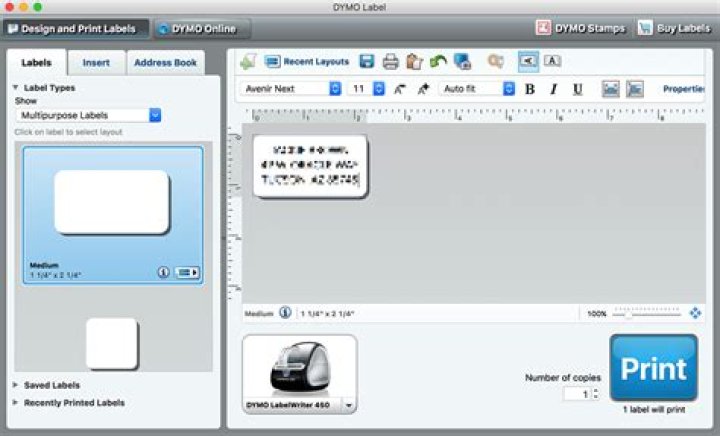Screen dimensions: 720x436
Task: Open layout chooser arrow on Medium label
Action: pos(187,273)
